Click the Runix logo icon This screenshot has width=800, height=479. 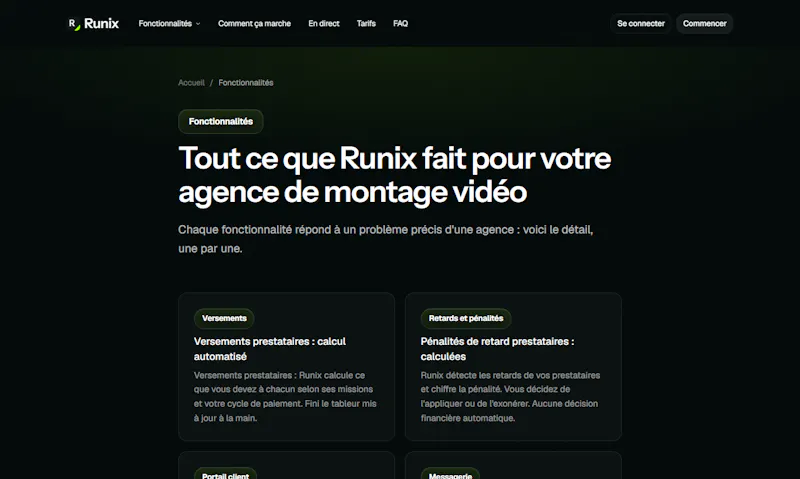74,24
